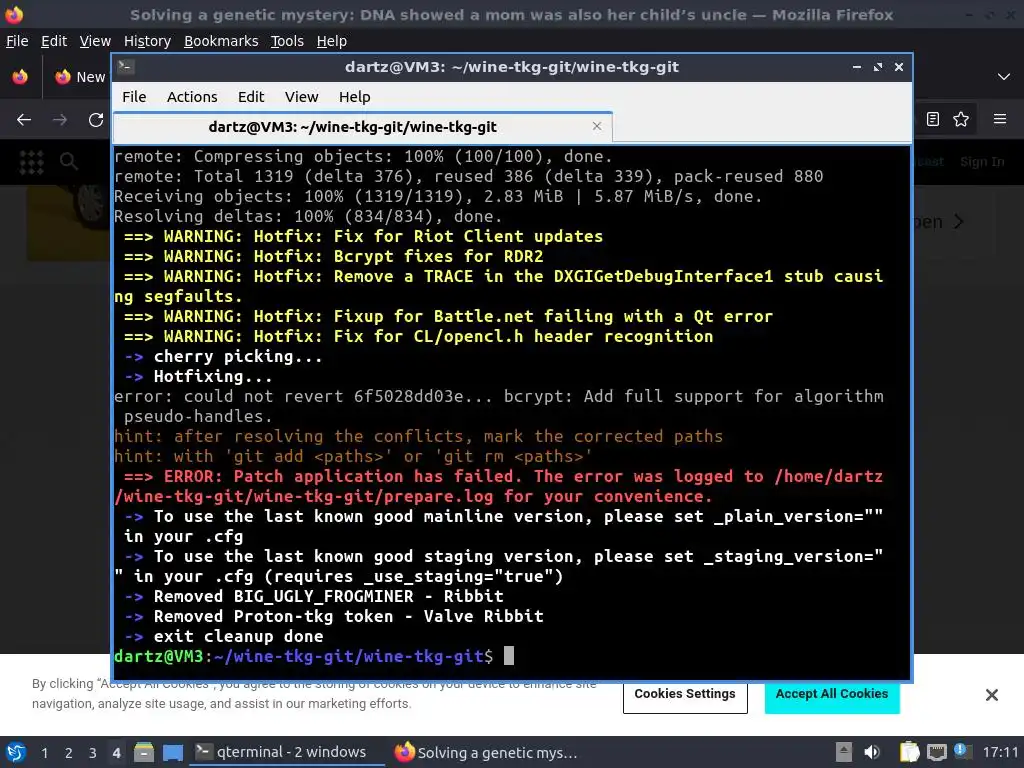This screenshot has height=768, width=1024.
Task: Click the qterminal title bar terminal icon
Action: pos(126,67)
